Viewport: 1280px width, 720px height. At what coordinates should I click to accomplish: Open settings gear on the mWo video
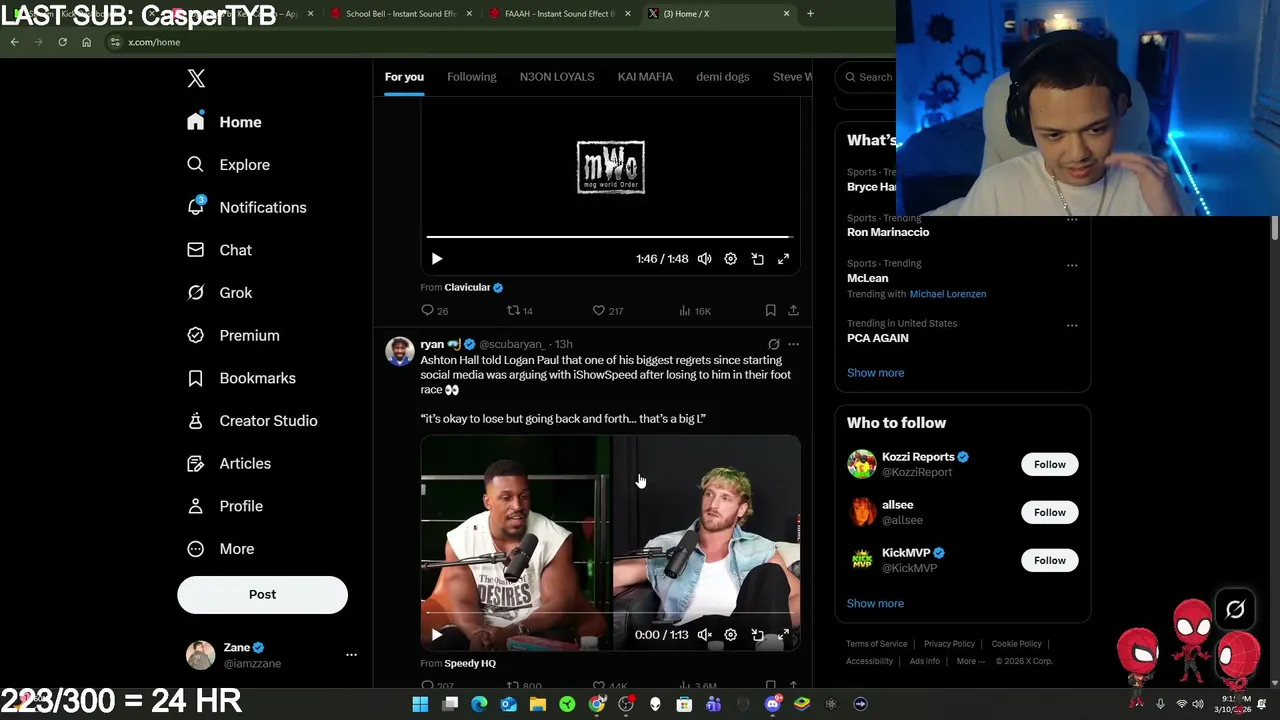(x=731, y=259)
